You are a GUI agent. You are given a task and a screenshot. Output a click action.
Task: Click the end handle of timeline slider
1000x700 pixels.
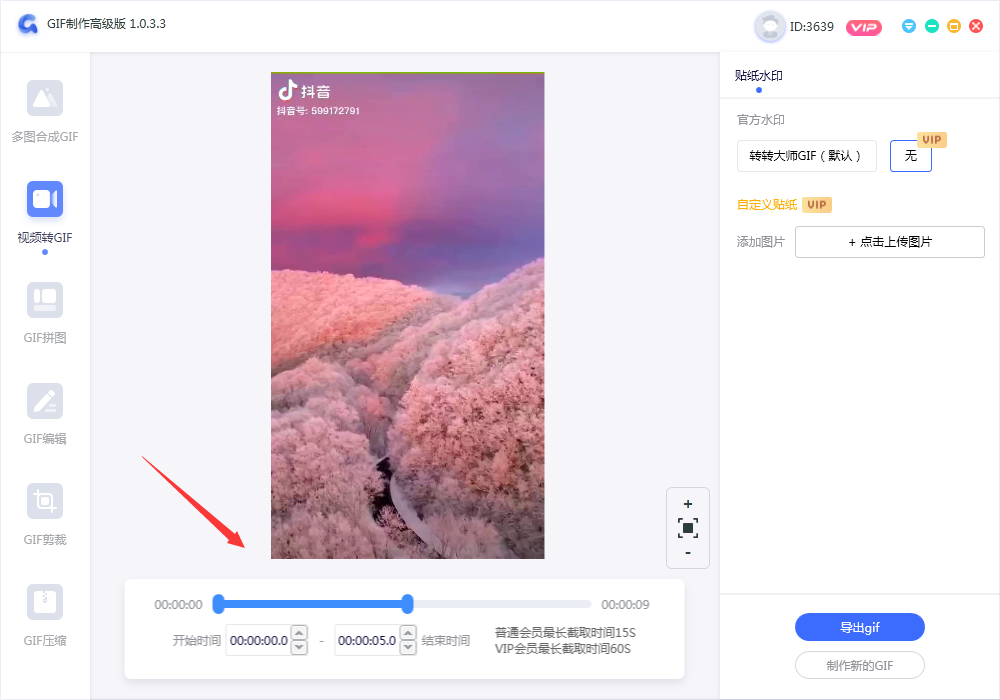tap(407, 603)
